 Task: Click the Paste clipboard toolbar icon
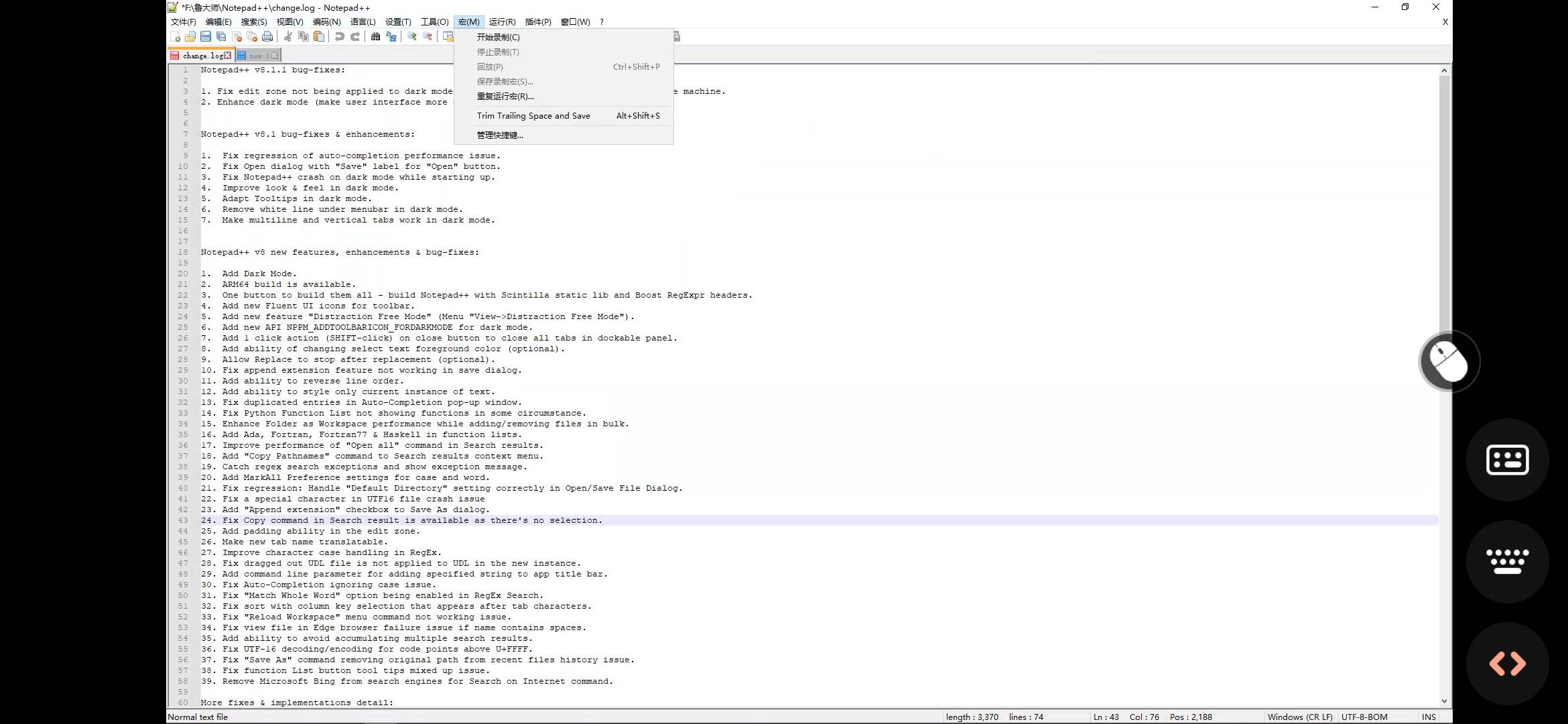320,37
